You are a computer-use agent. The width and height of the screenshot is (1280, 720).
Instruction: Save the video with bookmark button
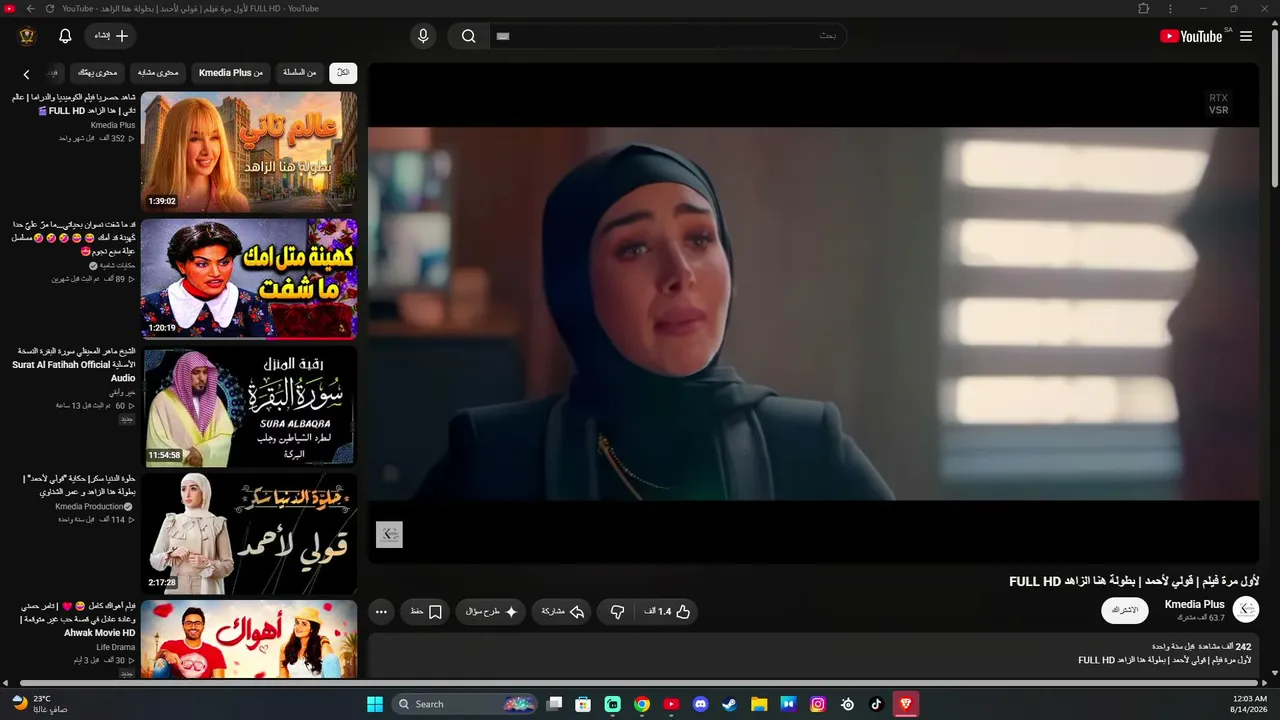[427, 612]
